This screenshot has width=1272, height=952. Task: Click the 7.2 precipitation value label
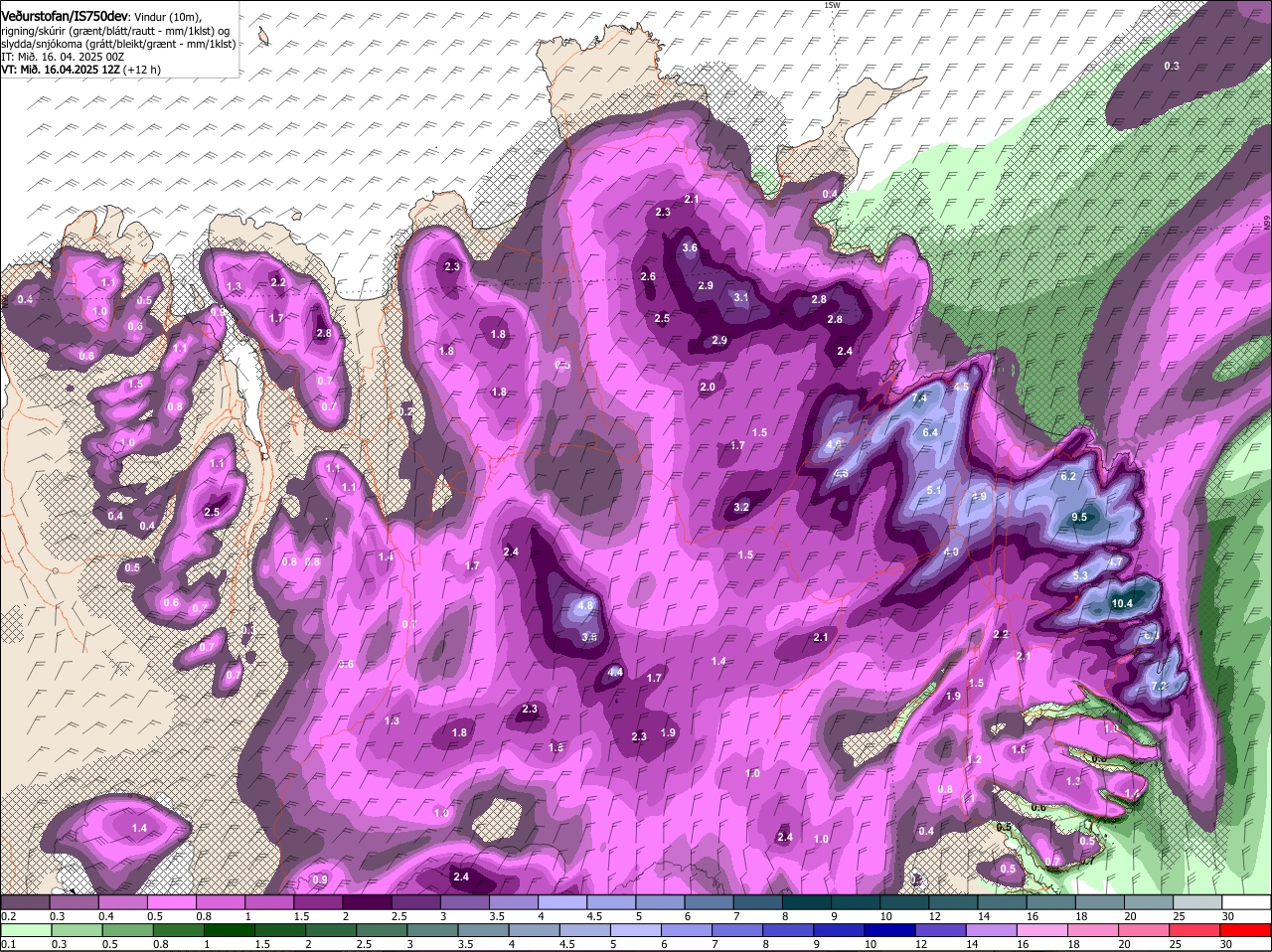[x=1158, y=687]
